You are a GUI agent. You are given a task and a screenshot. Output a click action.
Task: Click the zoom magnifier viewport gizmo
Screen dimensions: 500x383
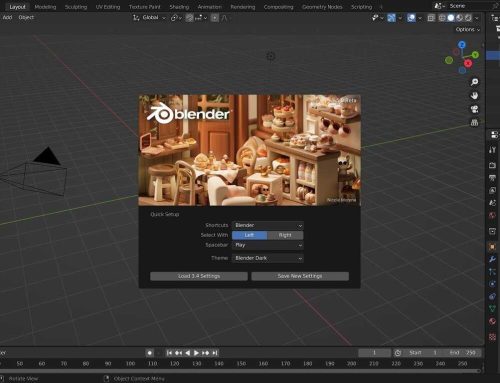pos(474,82)
